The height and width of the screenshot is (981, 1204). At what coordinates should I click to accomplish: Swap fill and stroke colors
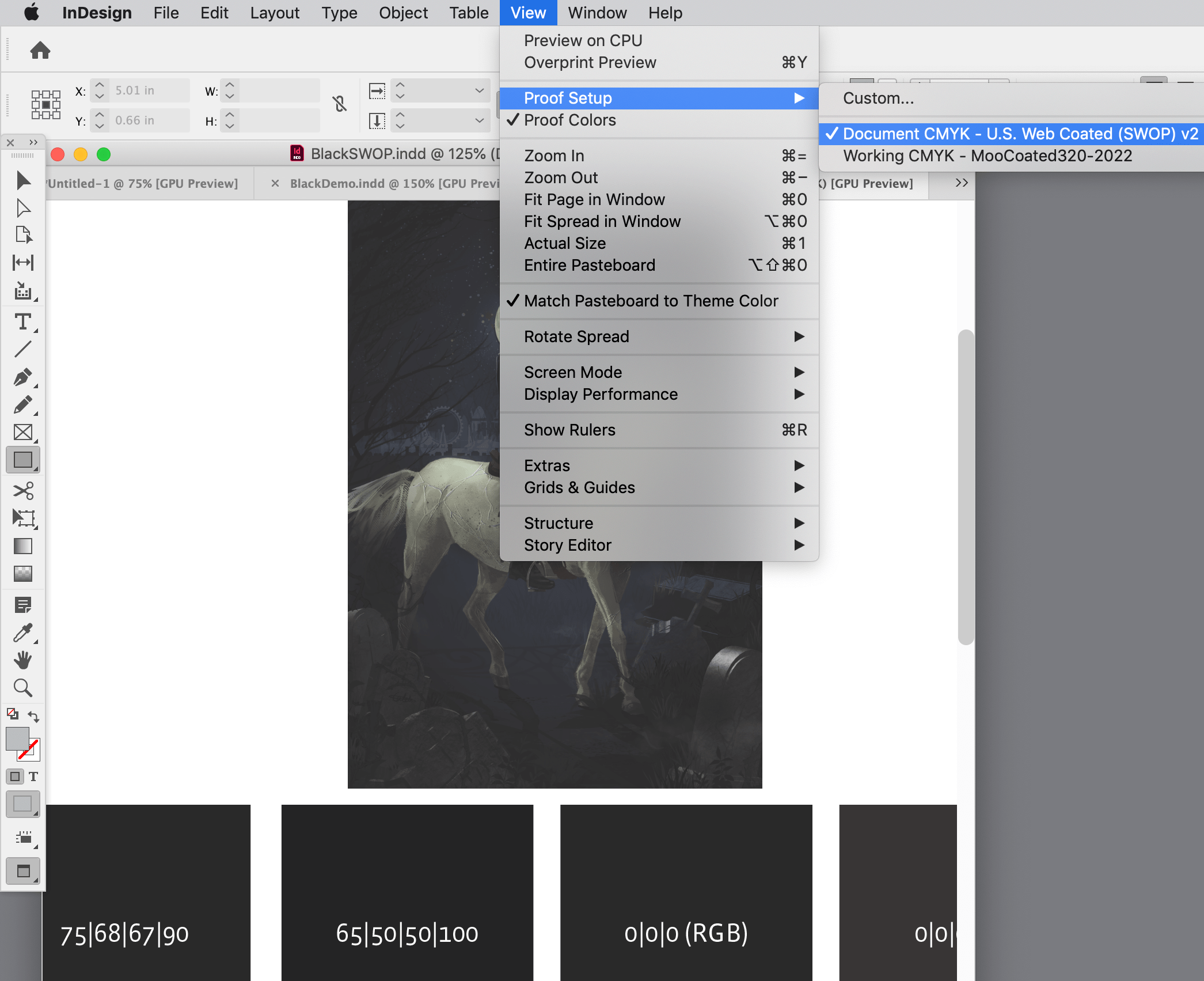click(x=33, y=716)
